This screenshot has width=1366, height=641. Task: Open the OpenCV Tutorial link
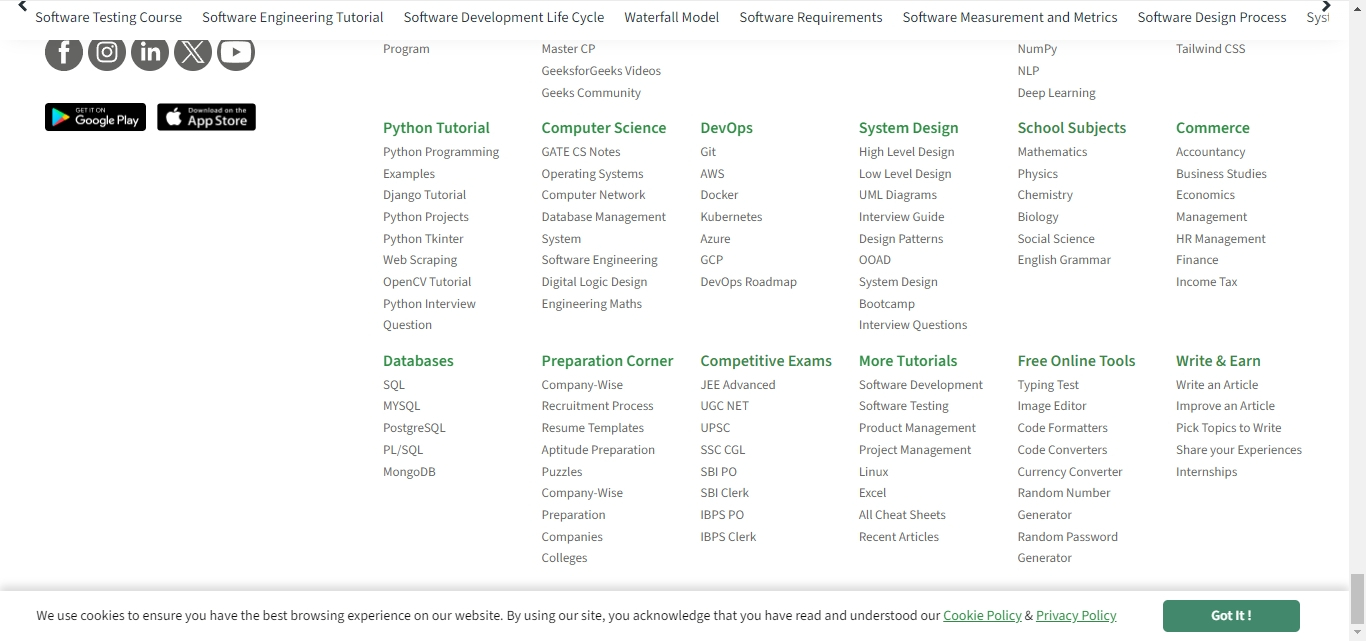coord(427,282)
